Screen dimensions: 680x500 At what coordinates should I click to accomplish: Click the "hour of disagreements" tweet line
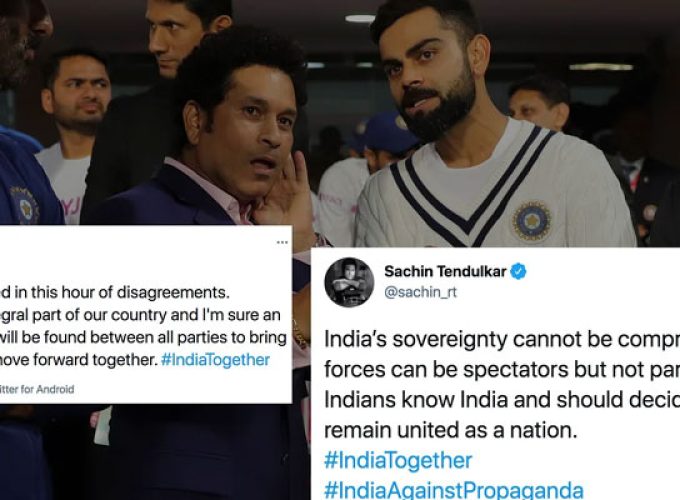pos(114,293)
